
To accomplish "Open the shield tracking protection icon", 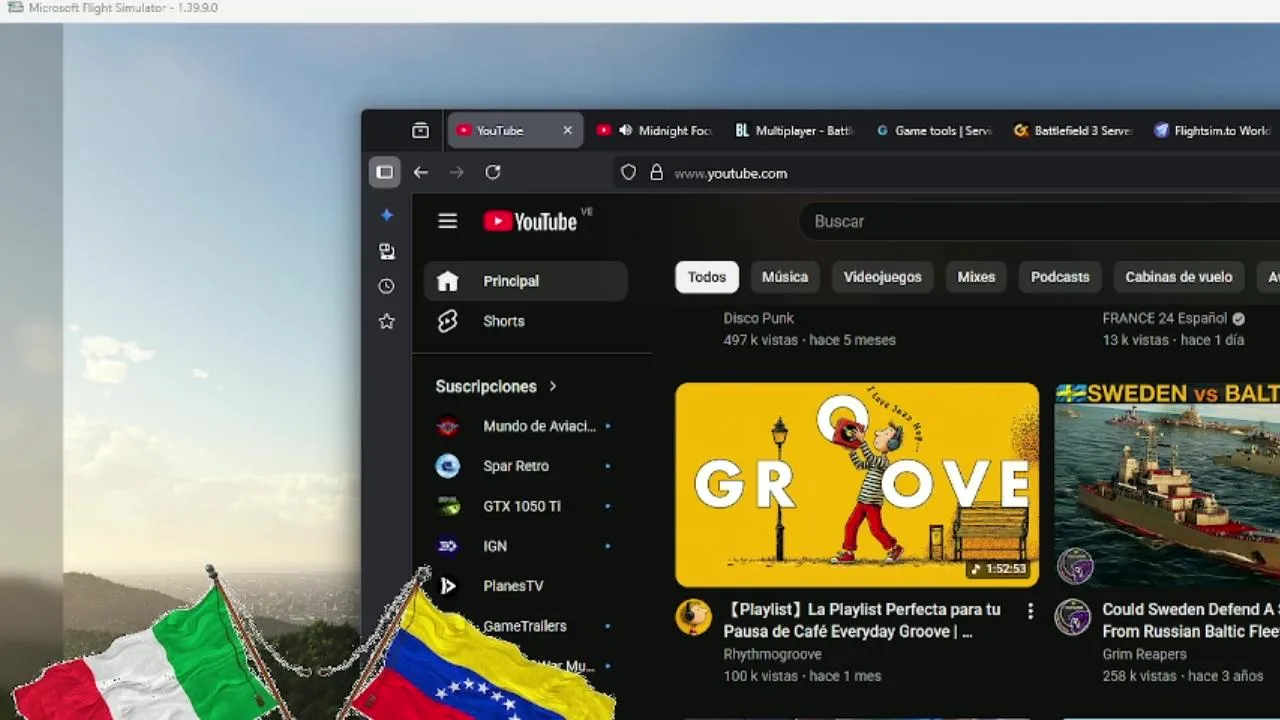I will point(628,173).
